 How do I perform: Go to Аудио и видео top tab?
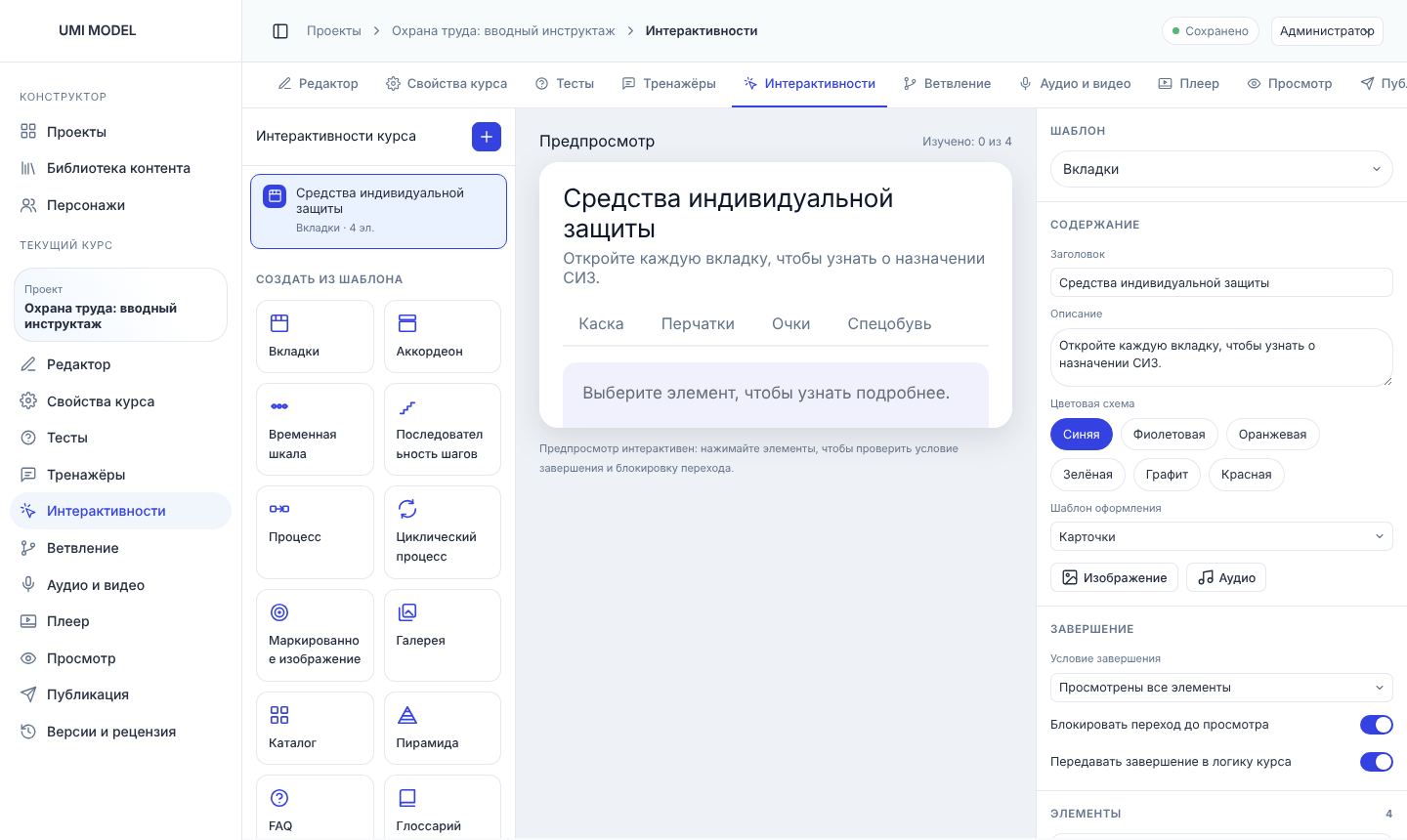[1074, 84]
